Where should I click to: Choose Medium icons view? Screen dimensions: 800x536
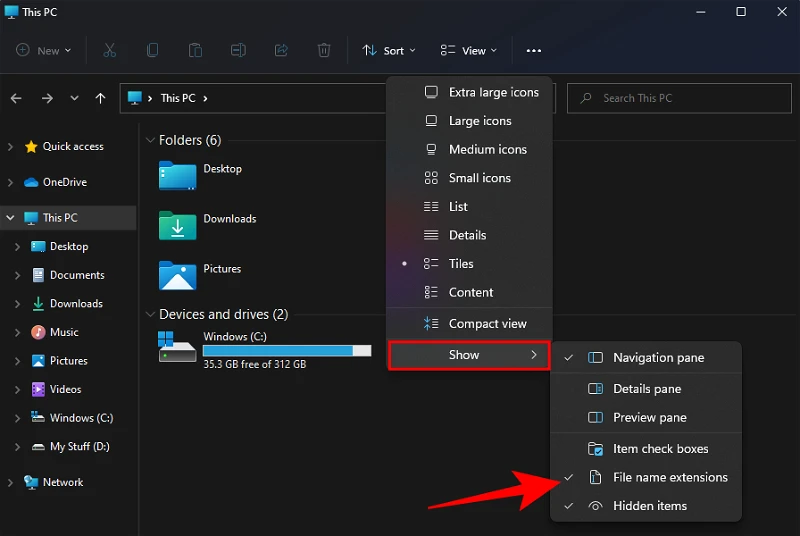click(x=469, y=149)
